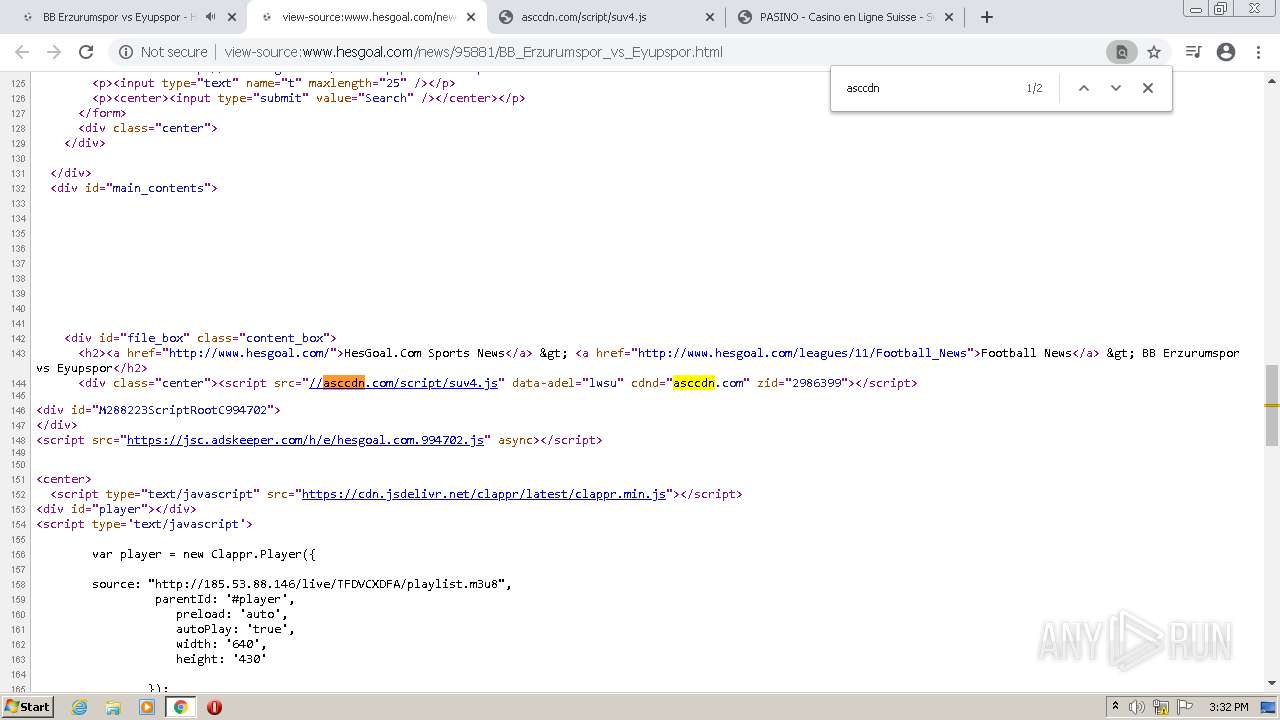Bookmark this page with the star icon
This screenshot has width=1280, height=720.
click(1154, 52)
